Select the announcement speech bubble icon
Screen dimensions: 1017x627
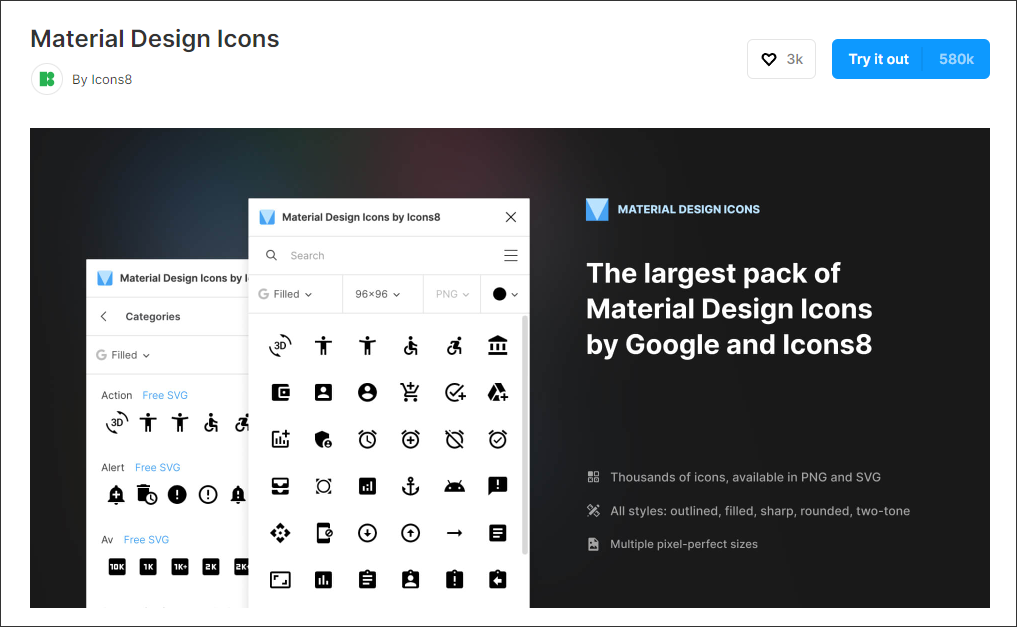tap(497, 486)
